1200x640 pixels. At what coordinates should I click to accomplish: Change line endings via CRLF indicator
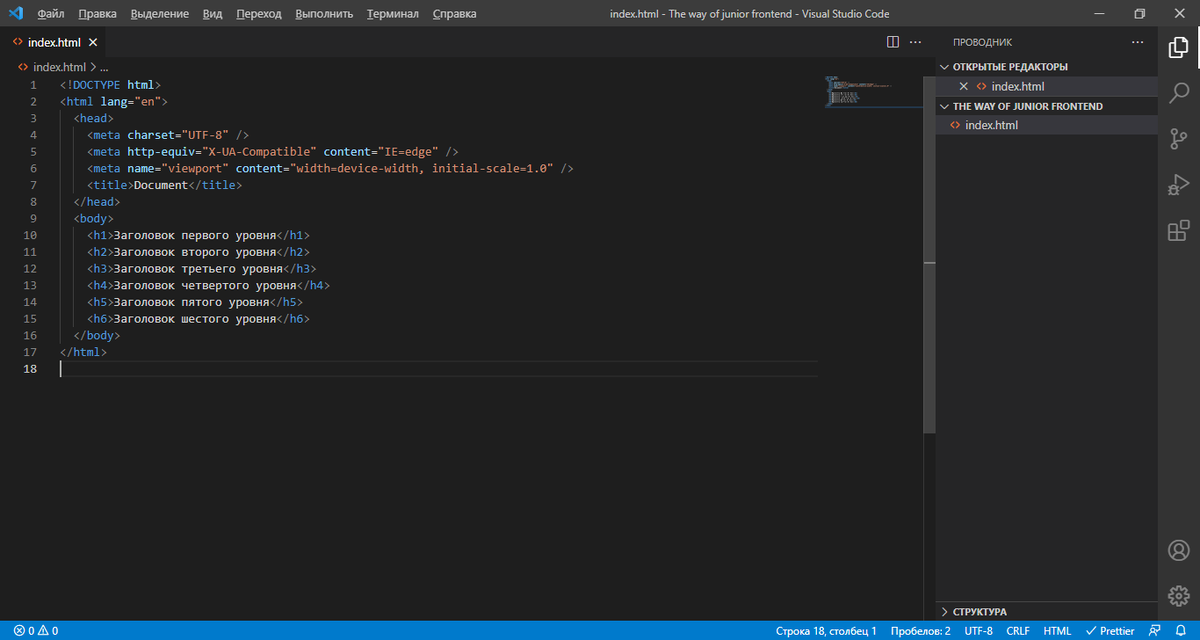[1018, 631]
